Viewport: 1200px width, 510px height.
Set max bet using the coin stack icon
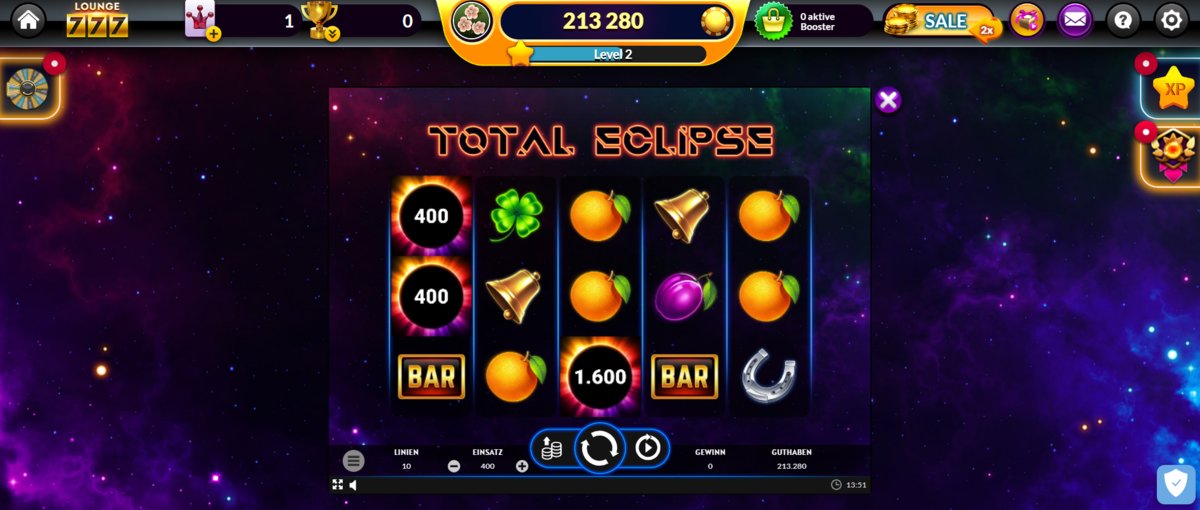(551, 449)
